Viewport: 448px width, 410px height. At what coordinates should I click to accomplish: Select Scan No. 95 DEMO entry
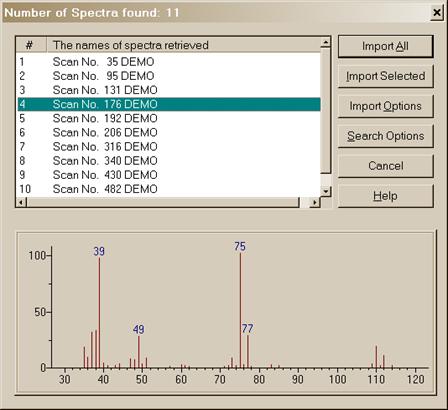pos(169,76)
